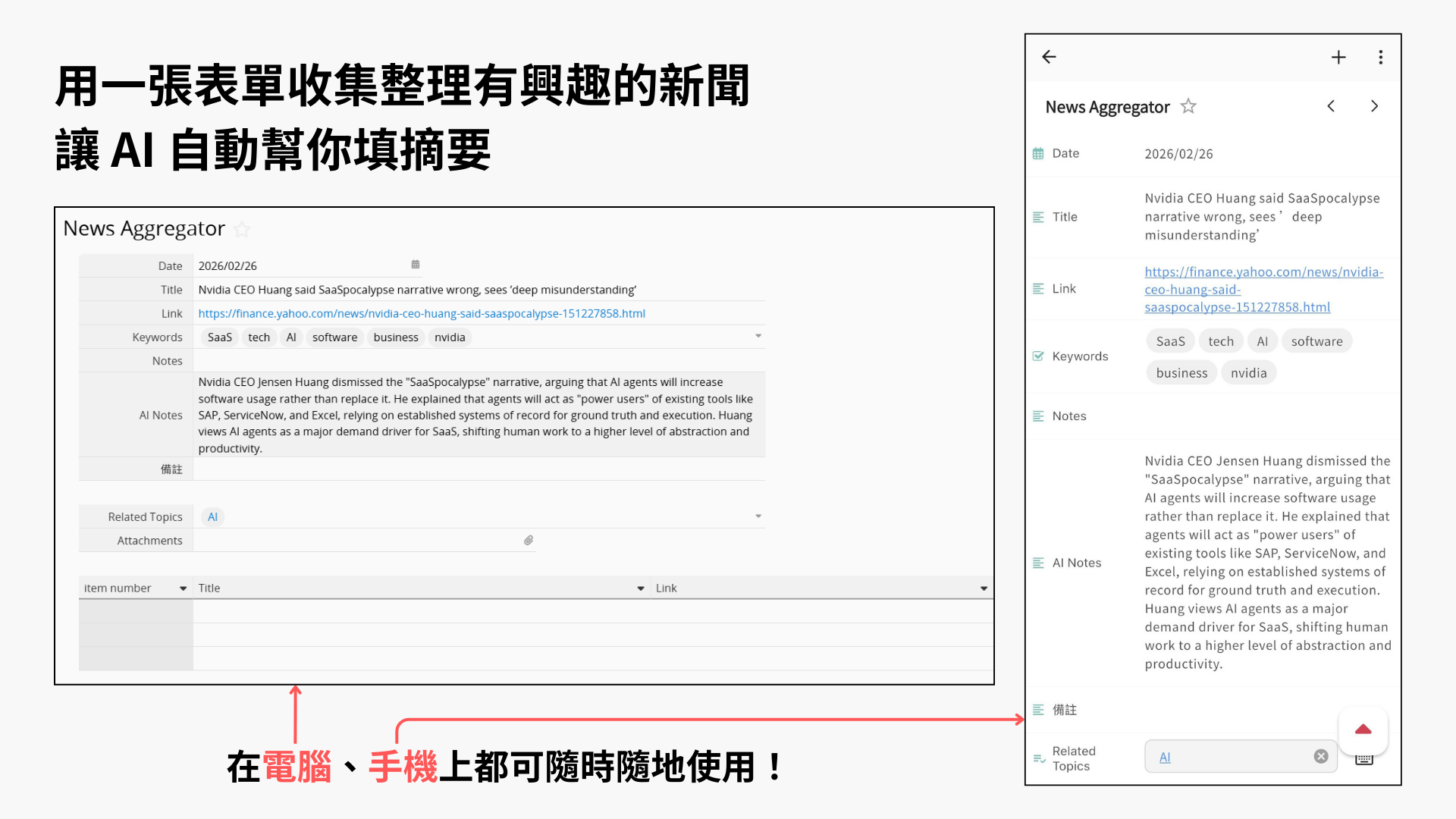Tap the next record chevron
The width and height of the screenshot is (1456, 819).
click(1374, 106)
